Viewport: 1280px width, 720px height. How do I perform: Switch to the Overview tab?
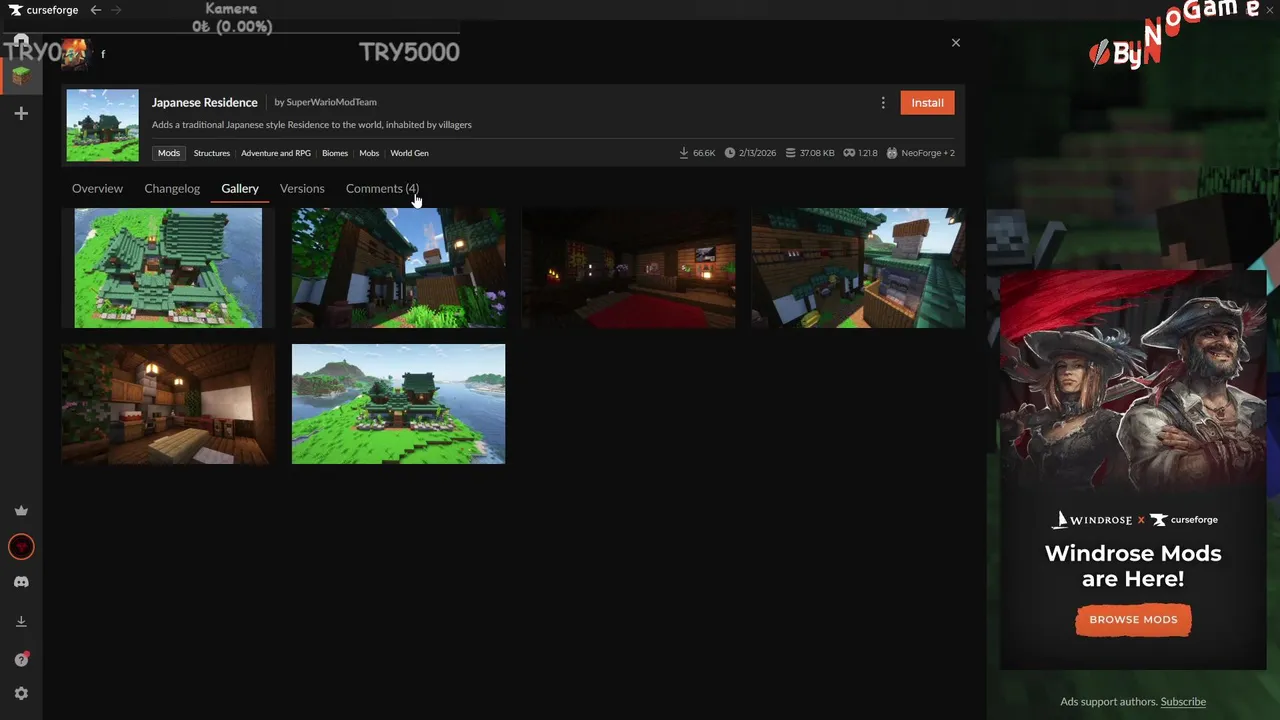97,188
